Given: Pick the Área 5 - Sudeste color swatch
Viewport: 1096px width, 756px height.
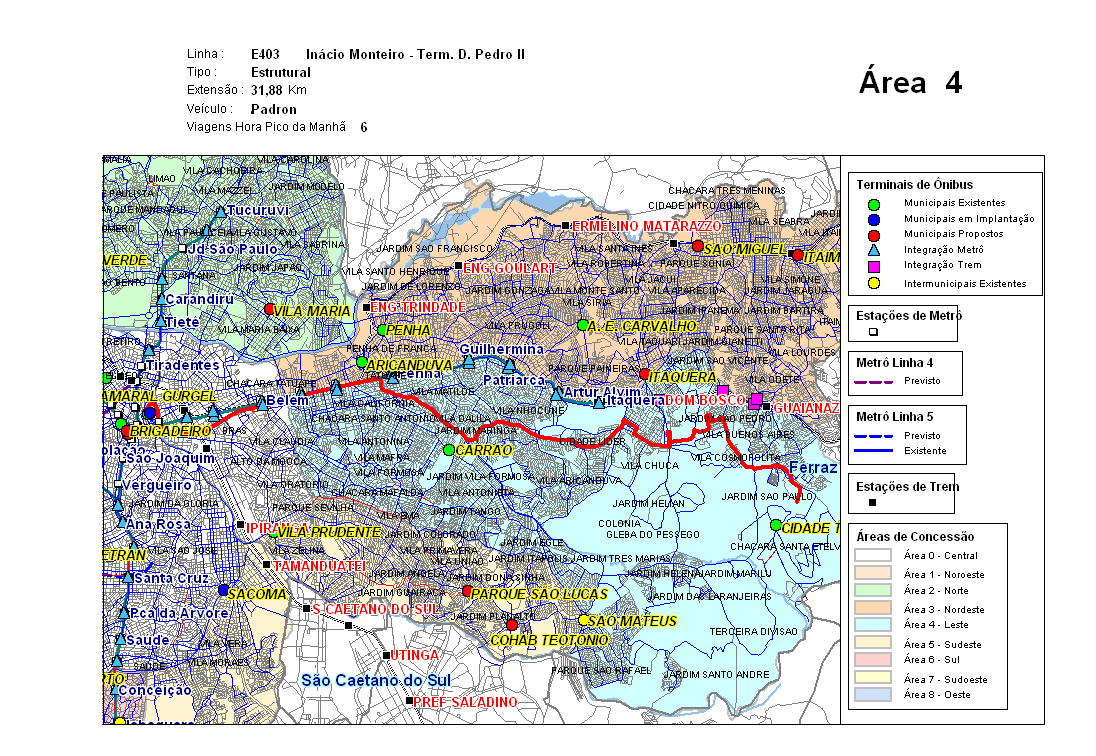Looking at the screenshot, I should (872, 643).
